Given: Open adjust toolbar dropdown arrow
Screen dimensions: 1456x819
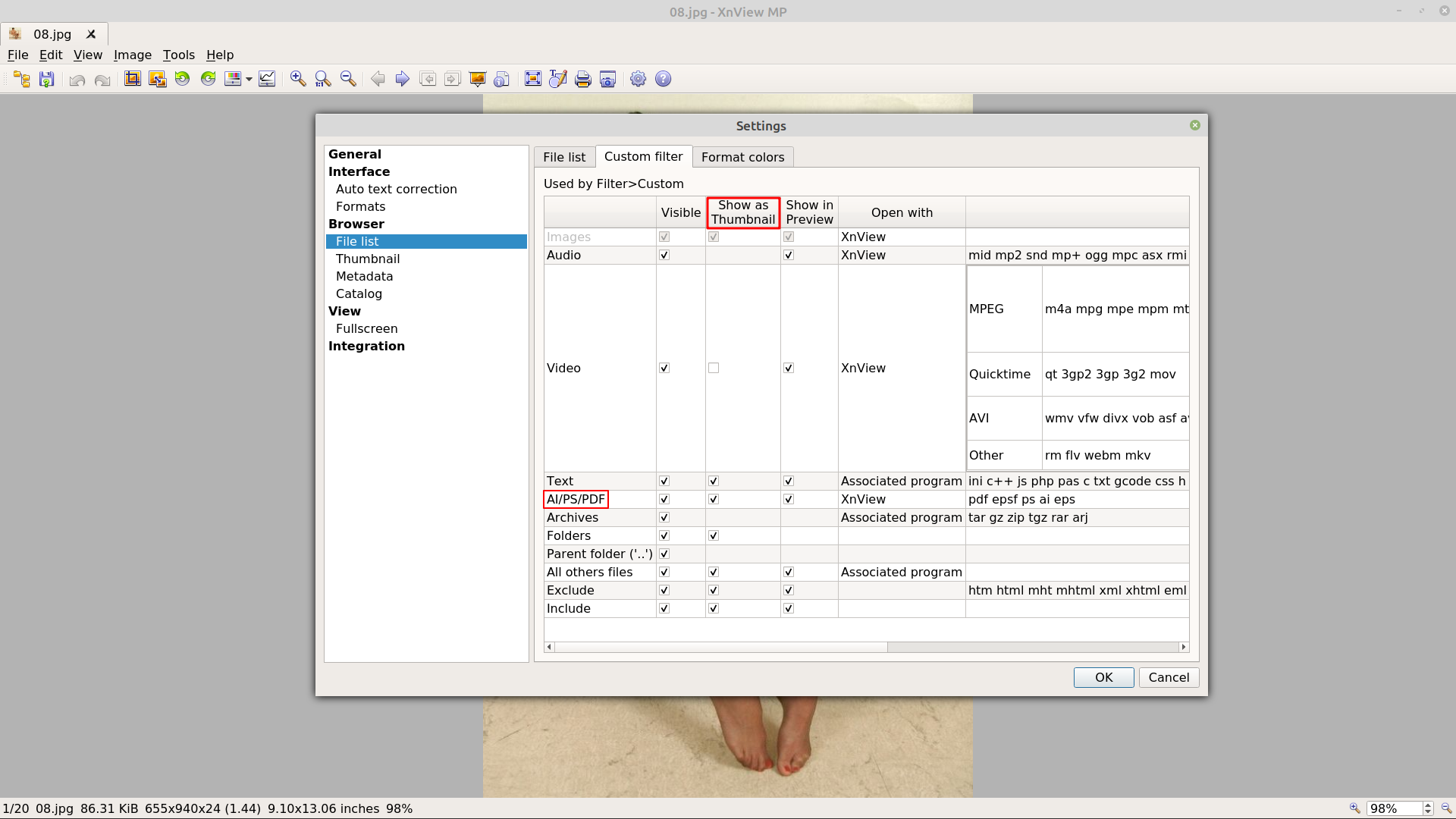Looking at the screenshot, I should 249,80.
